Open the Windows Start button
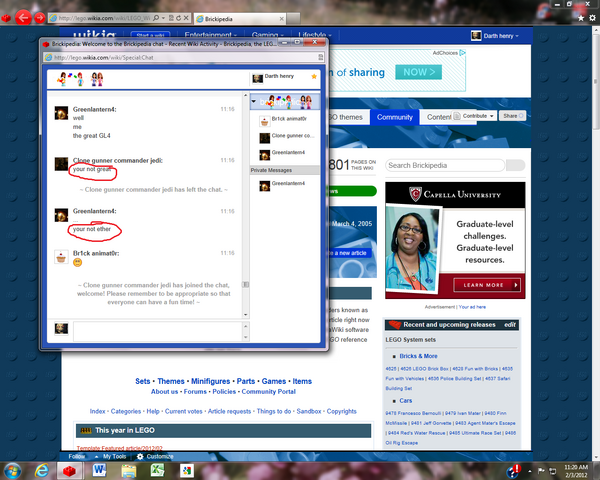 coord(12,470)
